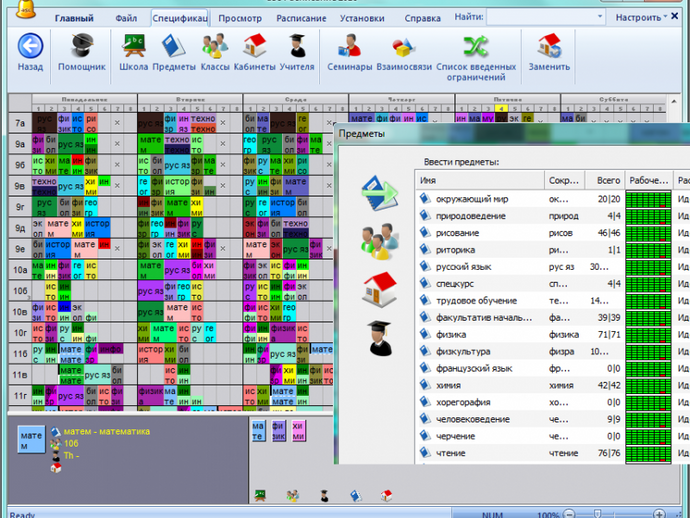Click the working-days grid for физика row
The image size is (690, 518).
point(648,334)
